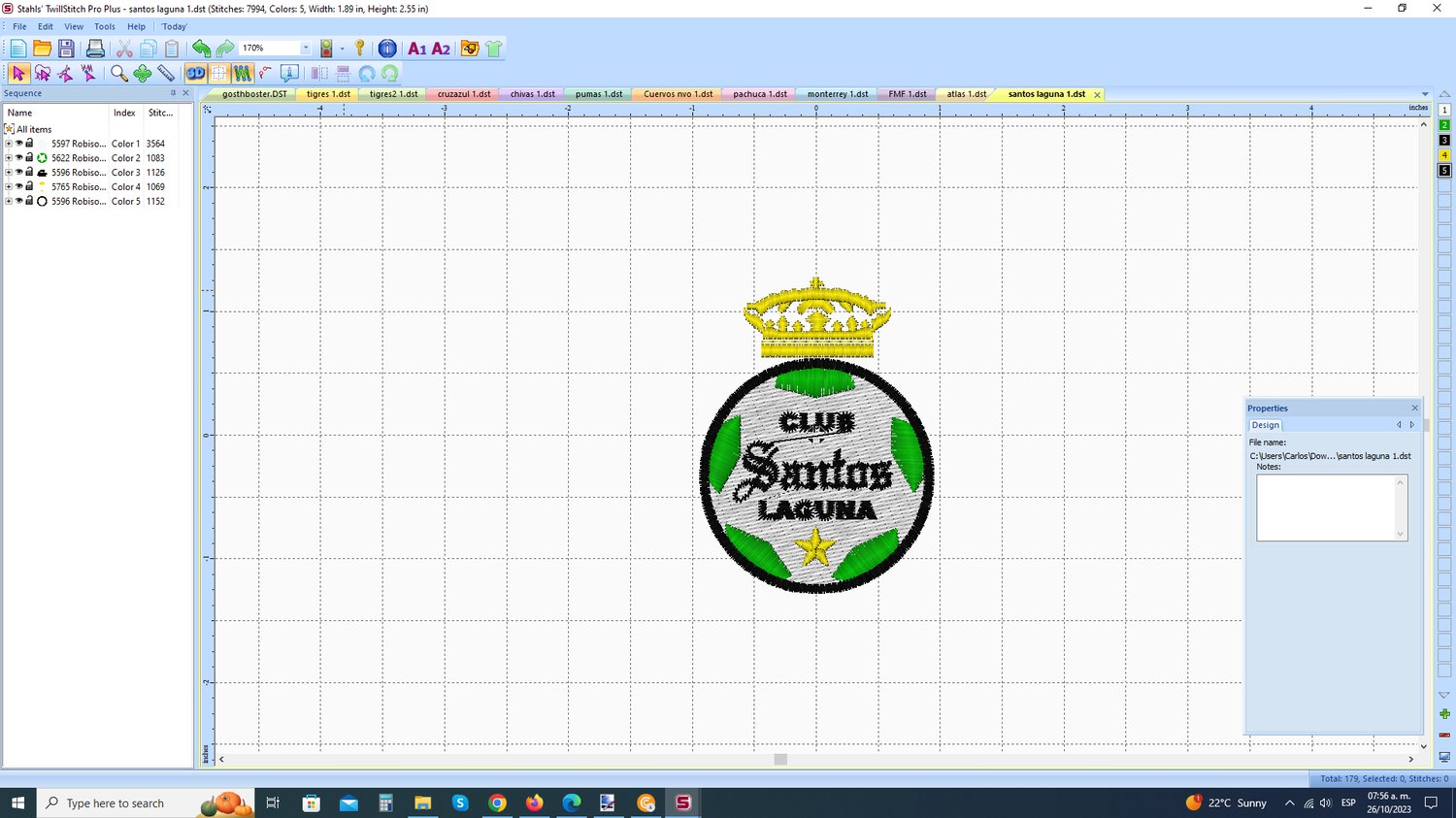The height and width of the screenshot is (818, 1456).
Task: Expand the Color 4 sequence row
Action: pos(9,187)
